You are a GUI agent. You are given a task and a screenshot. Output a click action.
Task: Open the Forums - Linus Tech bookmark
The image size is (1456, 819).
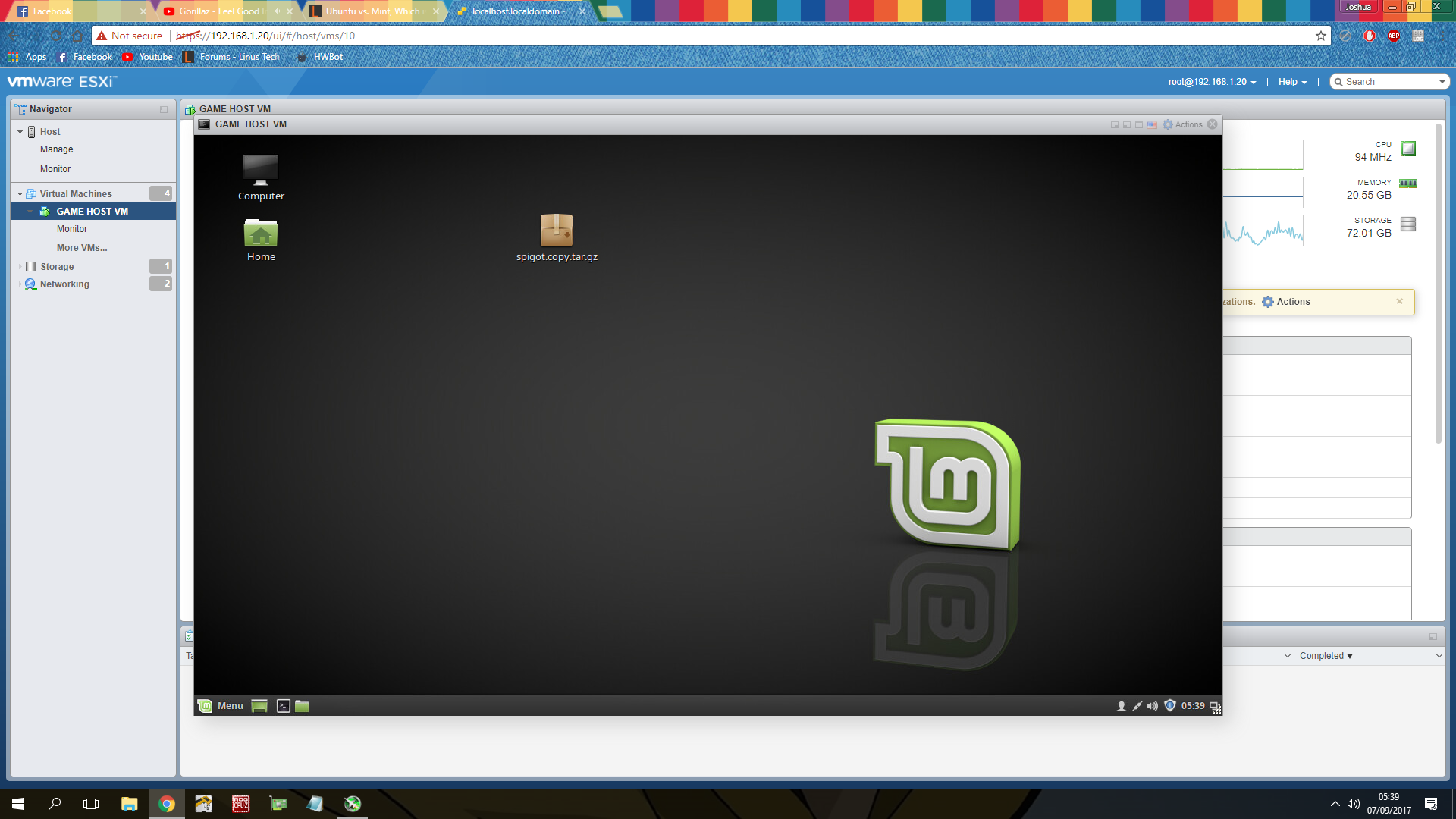(x=231, y=57)
